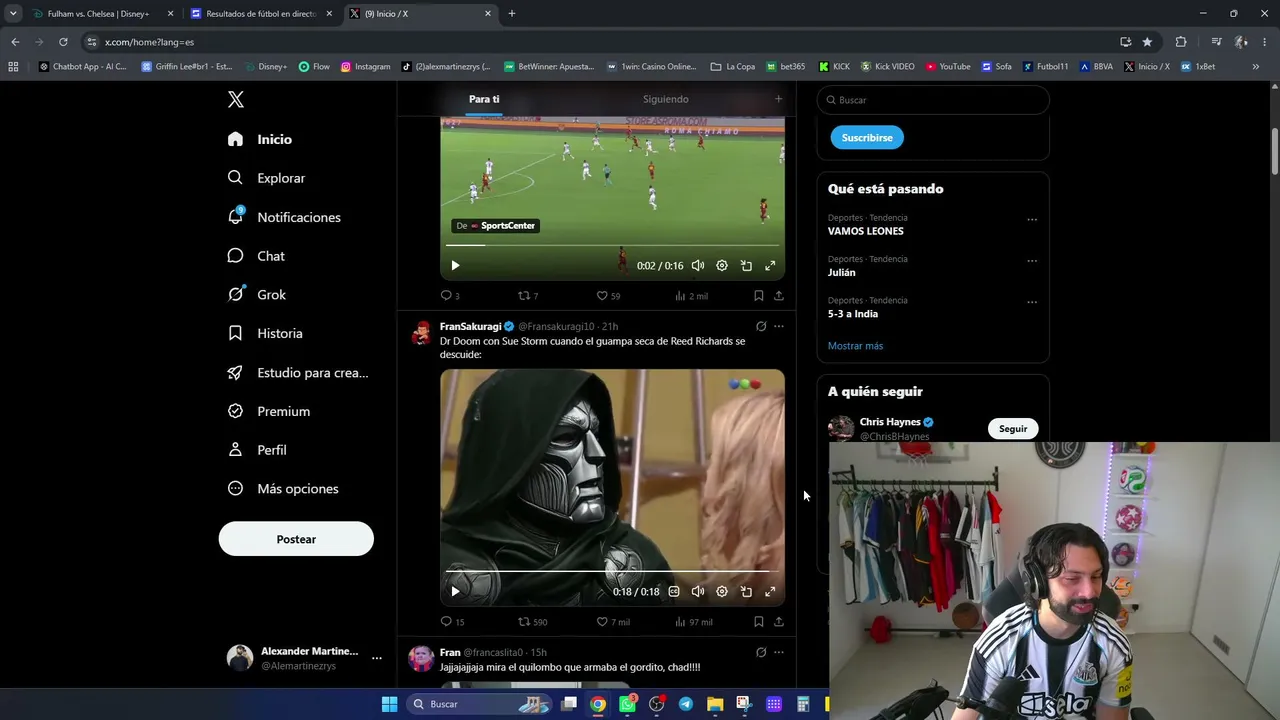Viewport: 1280px width, 720px height.
Task: Enter fullscreen on Dr Doom video
Action: (x=770, y=592)
